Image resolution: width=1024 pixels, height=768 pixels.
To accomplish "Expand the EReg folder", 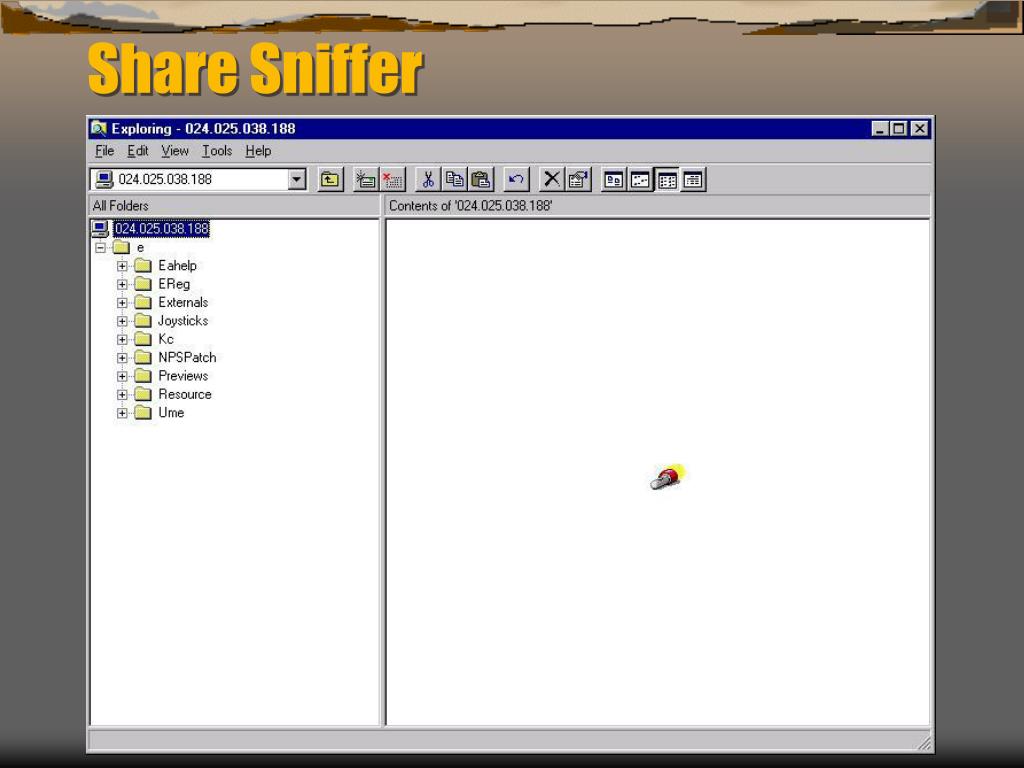I will click(x=122, y=284).
